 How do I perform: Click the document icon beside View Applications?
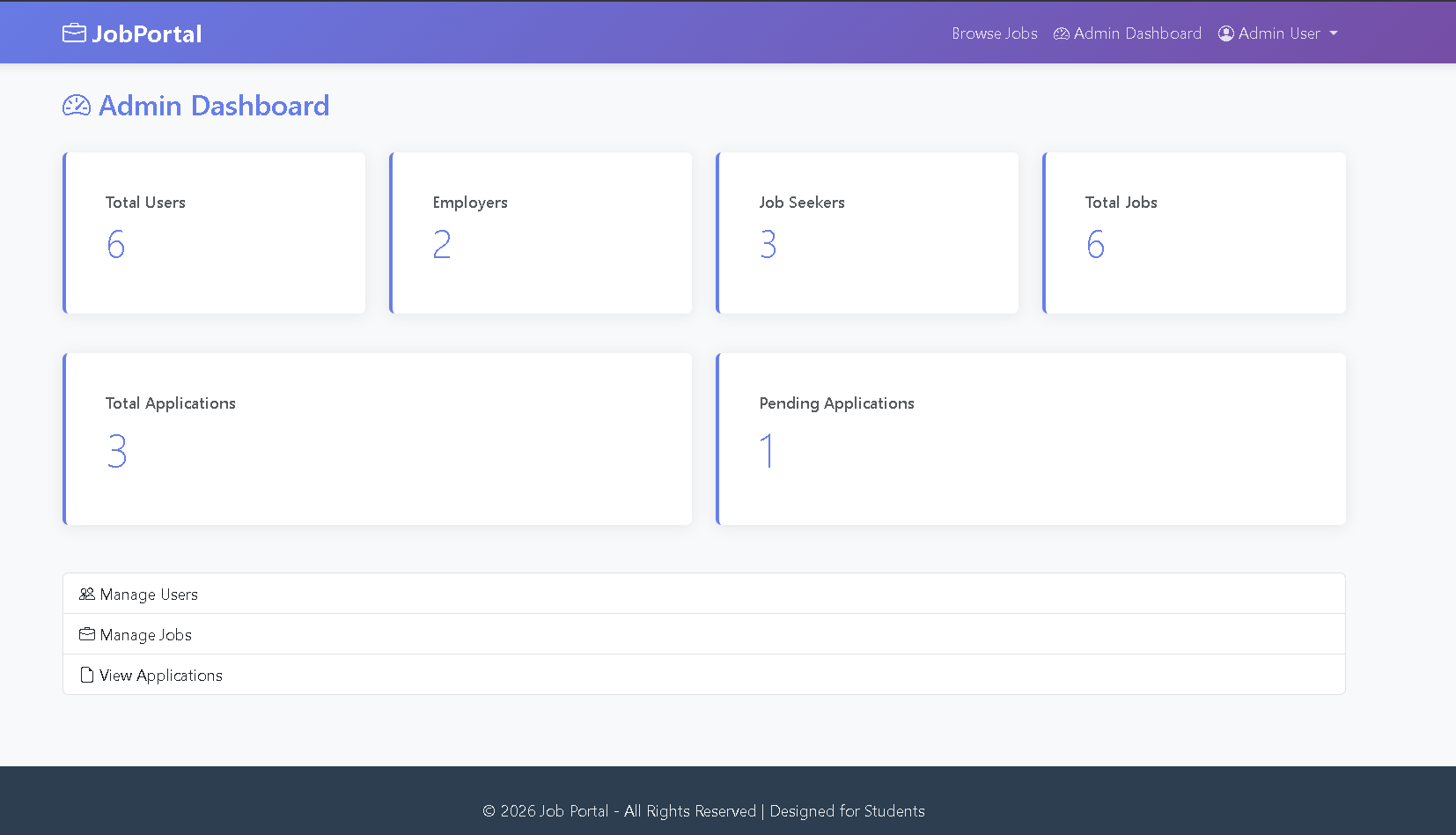coord(87,675)
